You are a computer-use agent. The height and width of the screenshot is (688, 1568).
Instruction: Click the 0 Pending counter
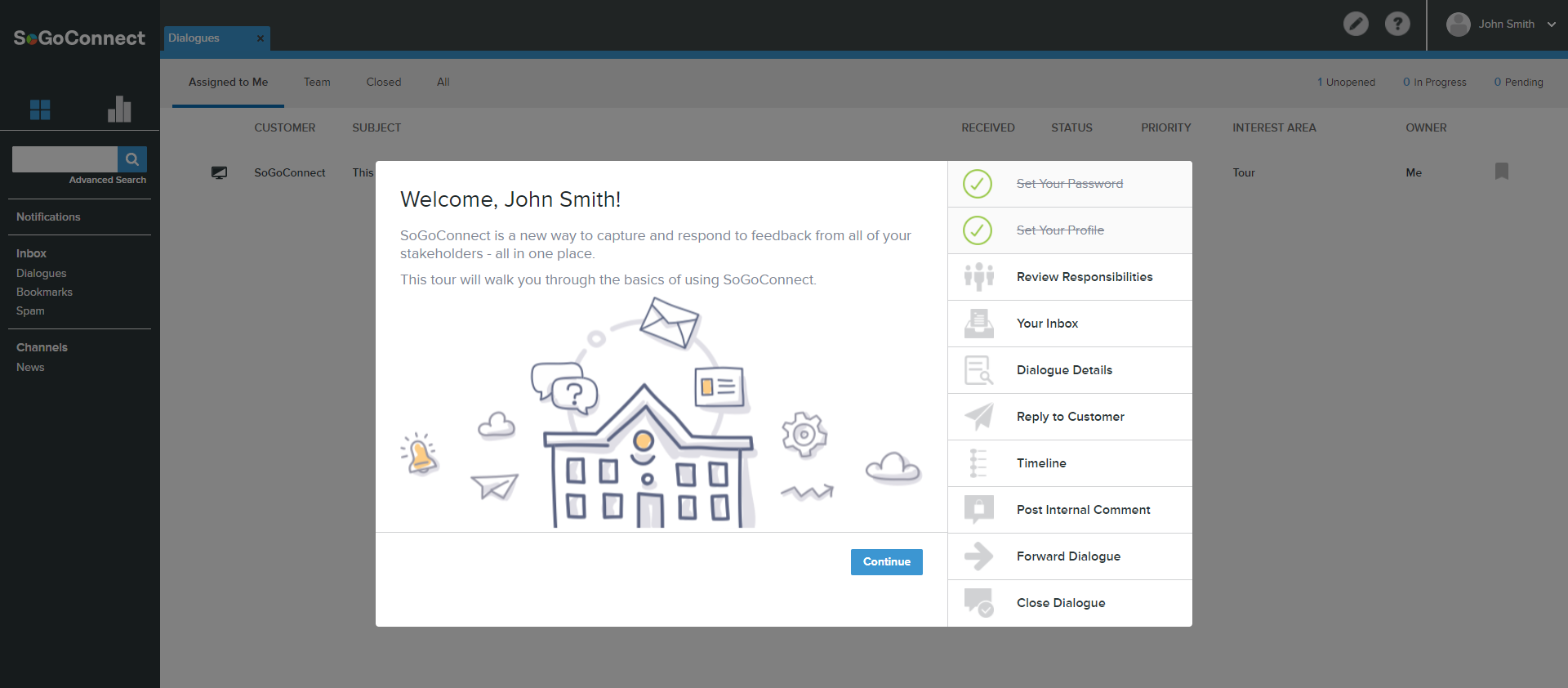1518,83
